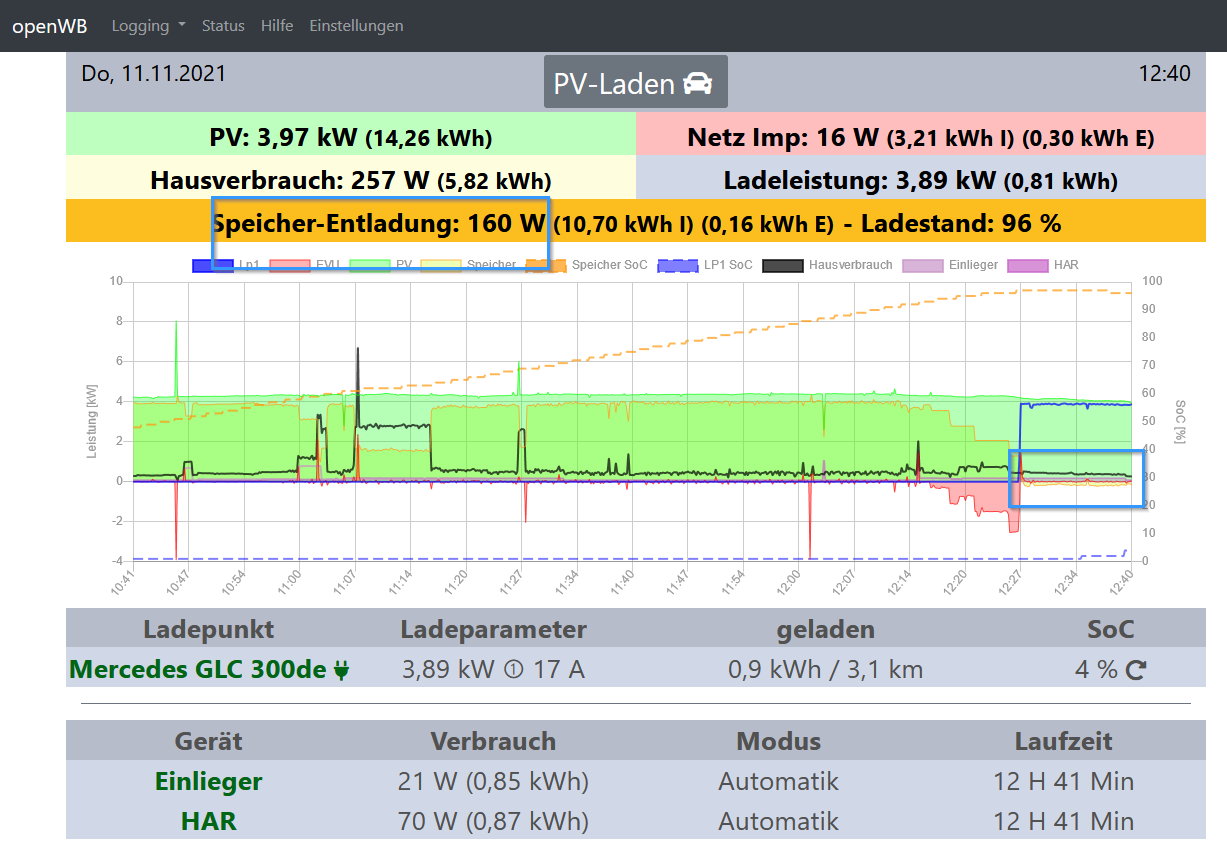This screenshot has width=1227, height=850.
Task: Open the Logging dropdown menu
Action: 148,26
